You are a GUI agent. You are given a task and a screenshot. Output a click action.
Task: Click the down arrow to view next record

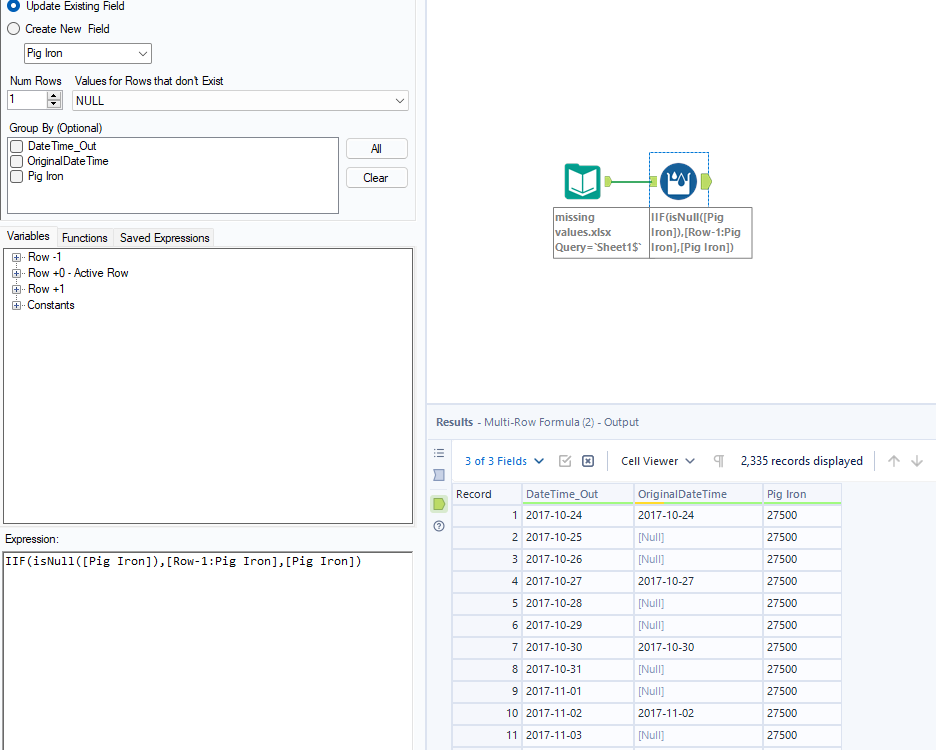coord(917,460)
